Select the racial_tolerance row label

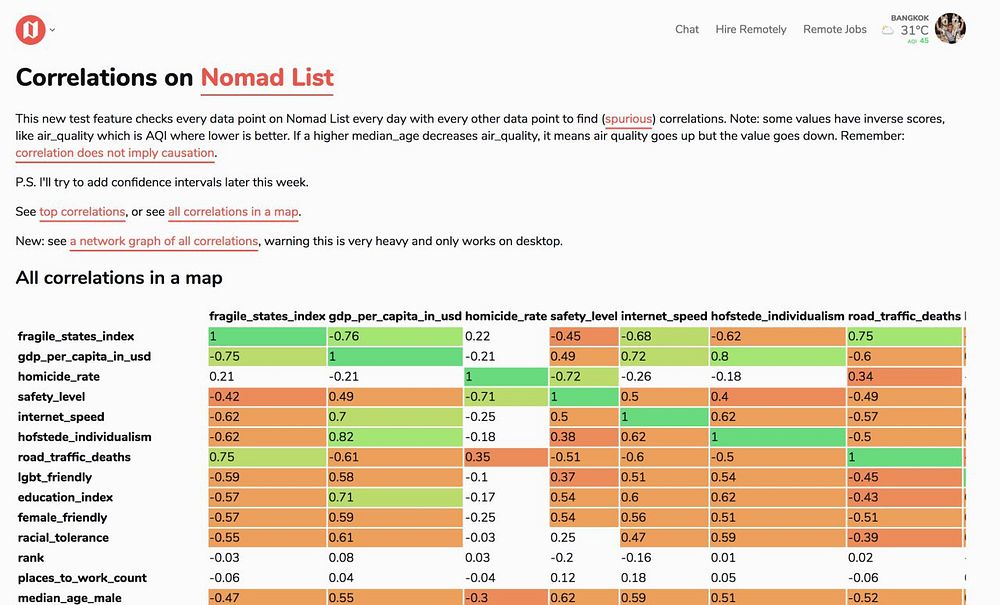tap(63, 537)
